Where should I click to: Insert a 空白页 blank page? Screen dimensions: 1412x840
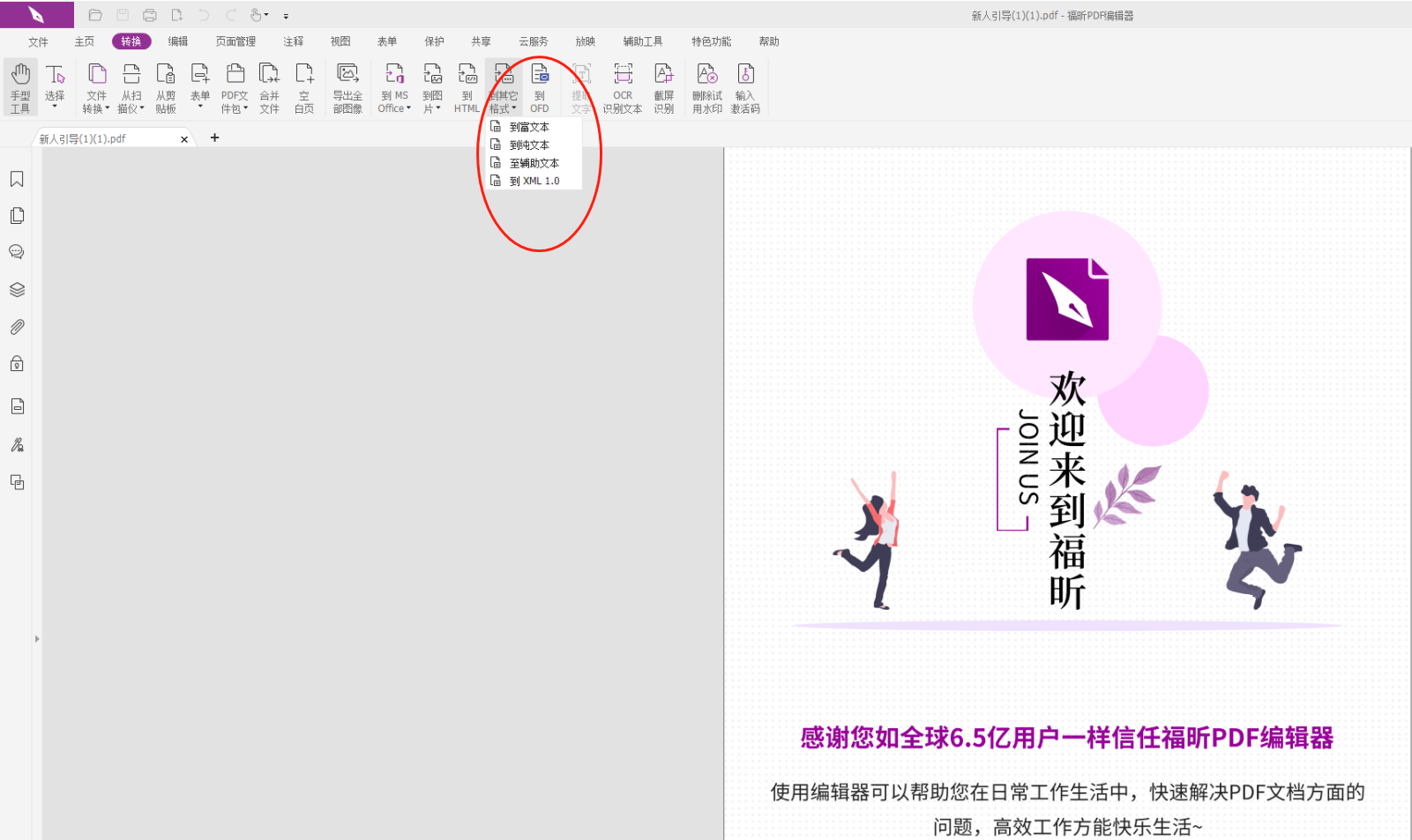pos(304,86)
